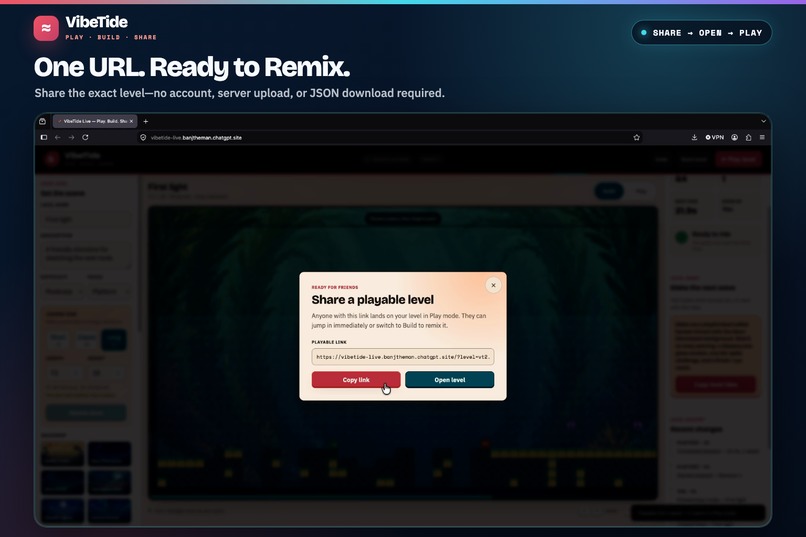Screen dimensions: 806x537
Task: Click the Open level button
Action: pyautogui.click(x=449, y=380)
